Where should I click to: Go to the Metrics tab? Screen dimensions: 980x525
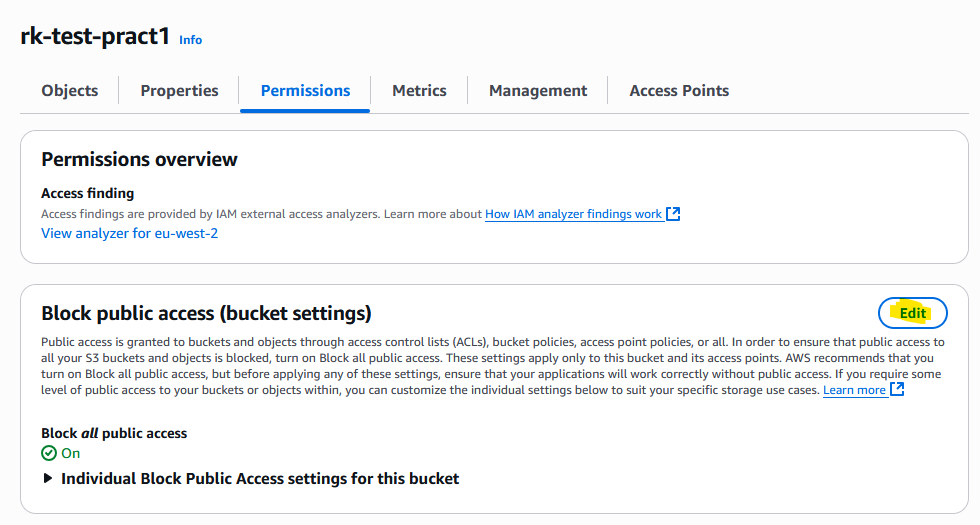point(419,90)
